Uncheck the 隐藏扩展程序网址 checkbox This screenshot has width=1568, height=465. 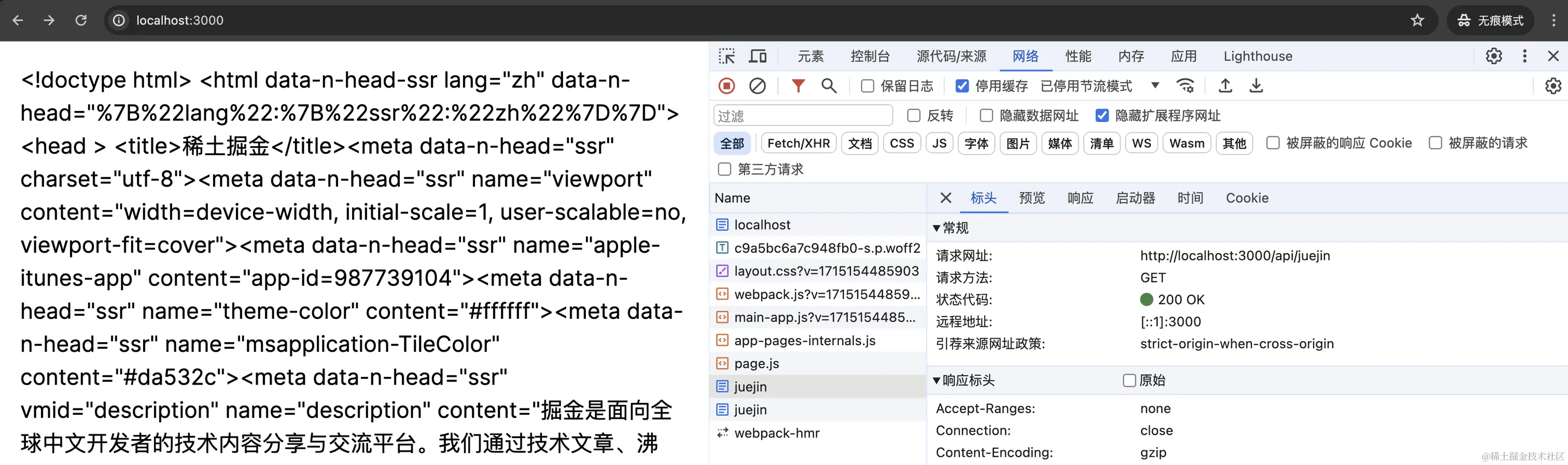[x=1102, y=115]
